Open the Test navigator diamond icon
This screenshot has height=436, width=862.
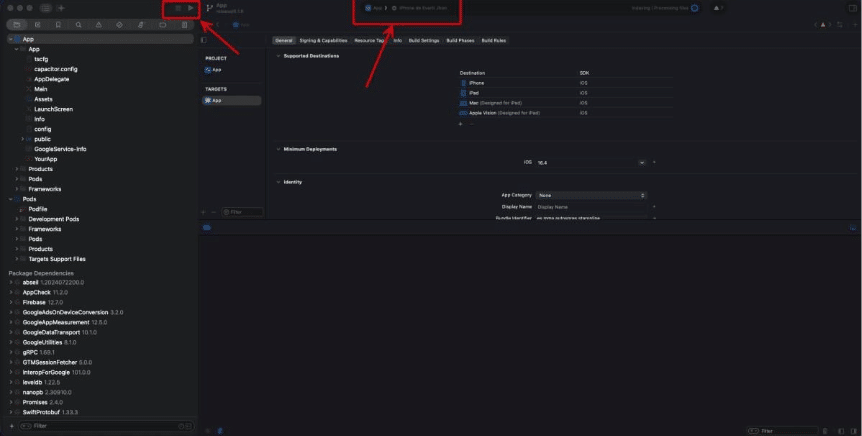[120, 25]
